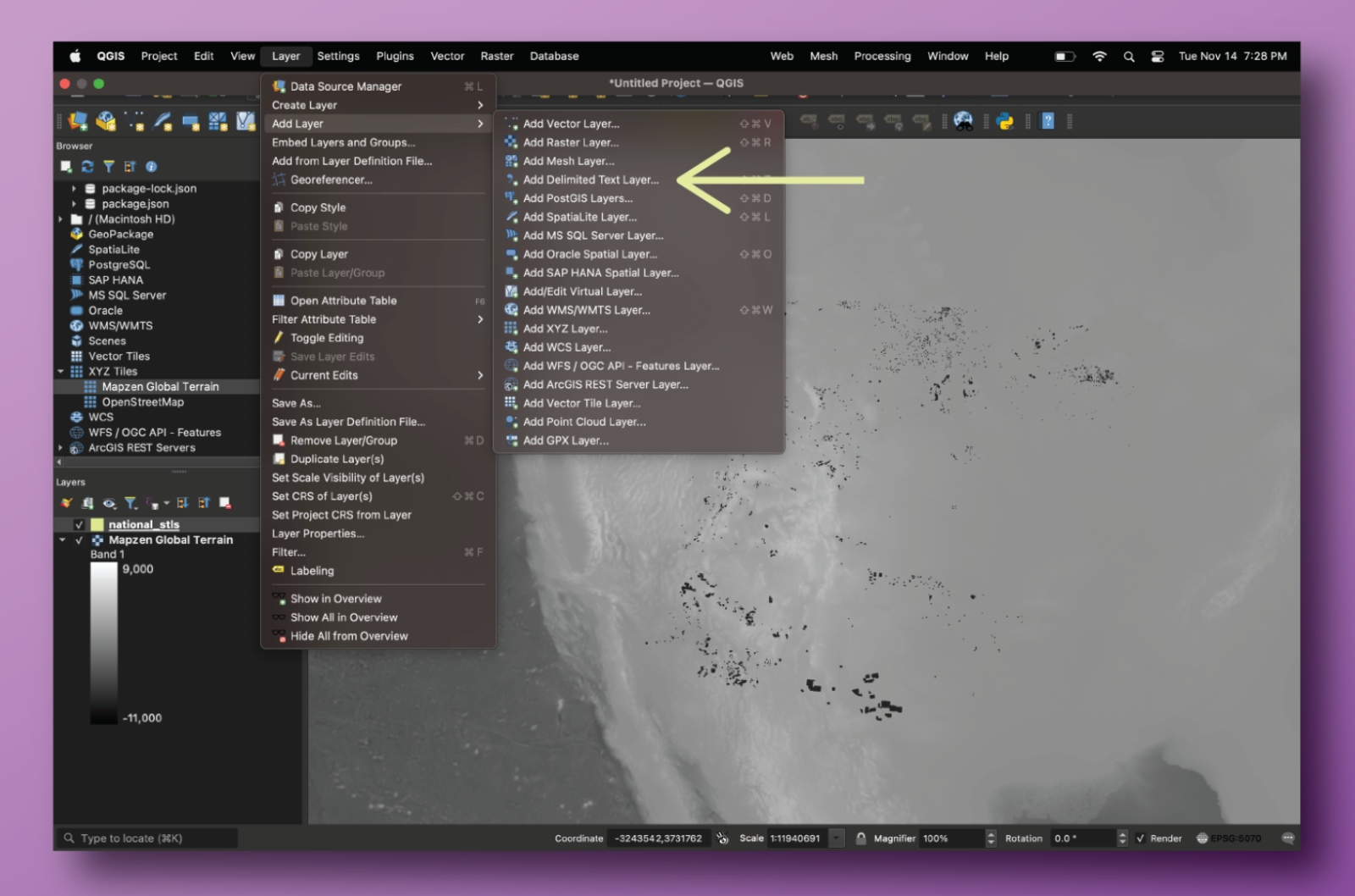The image size is (1355, 896).
Task: Click EPSG:5070 project CRS button
Action: [1228, 838]
